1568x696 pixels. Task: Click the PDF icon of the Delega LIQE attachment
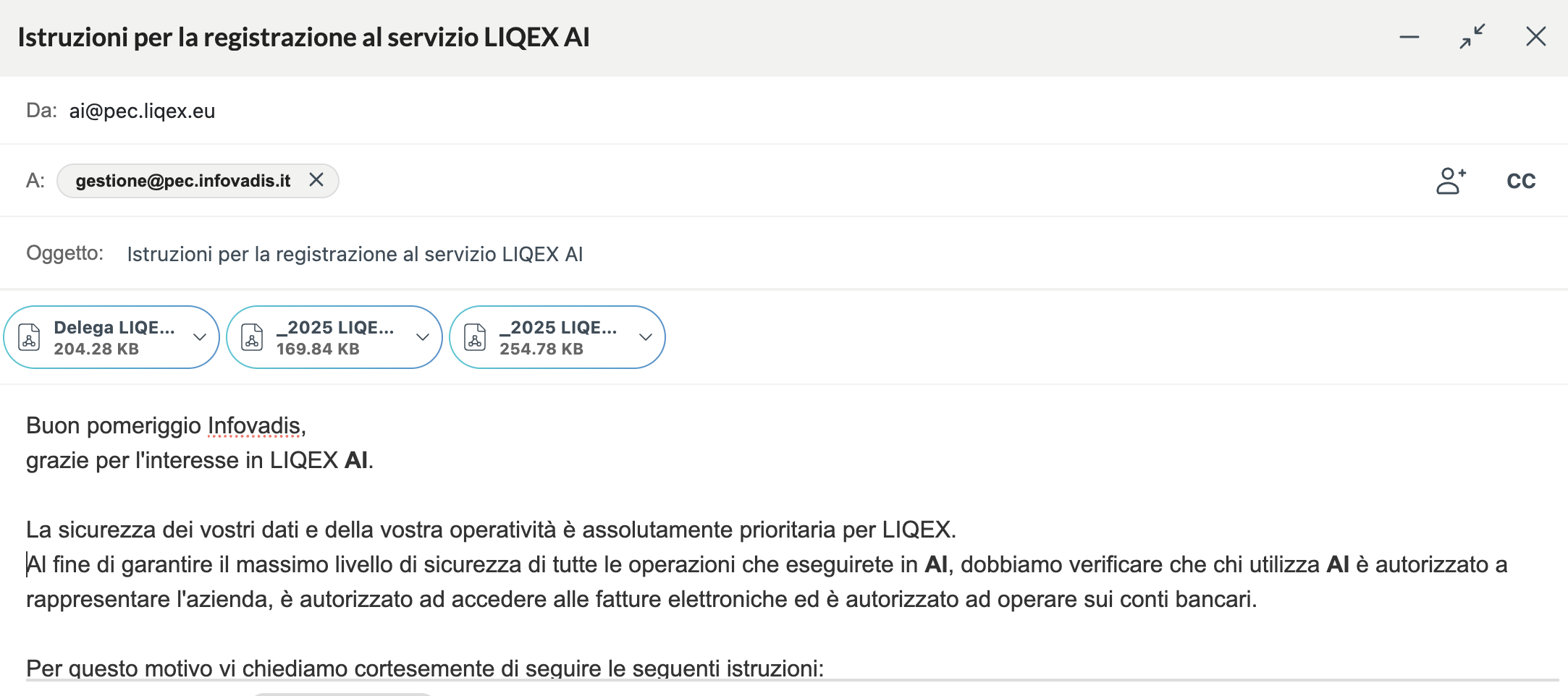[29, 338]
